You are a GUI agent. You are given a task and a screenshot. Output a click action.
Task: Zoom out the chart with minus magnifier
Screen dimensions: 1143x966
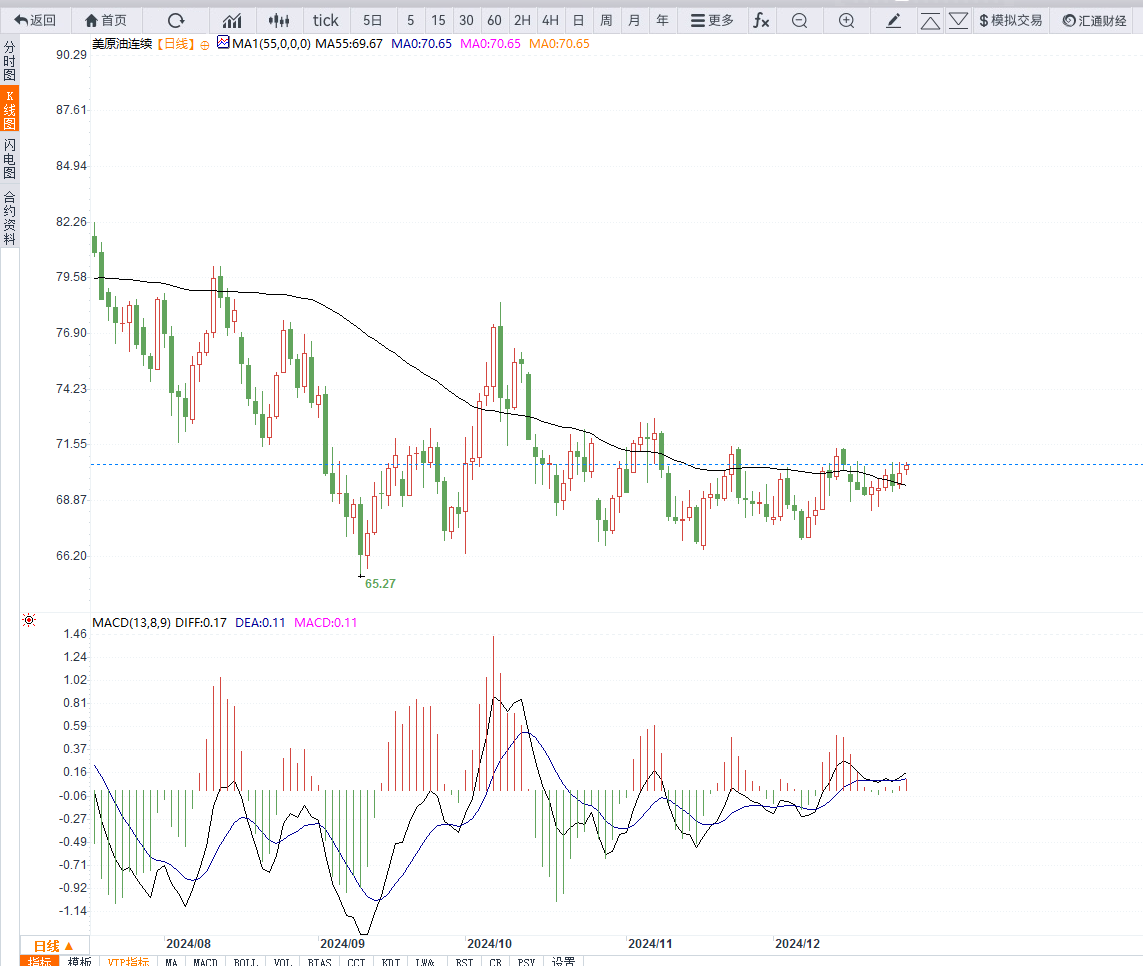[x=799, y=20]
